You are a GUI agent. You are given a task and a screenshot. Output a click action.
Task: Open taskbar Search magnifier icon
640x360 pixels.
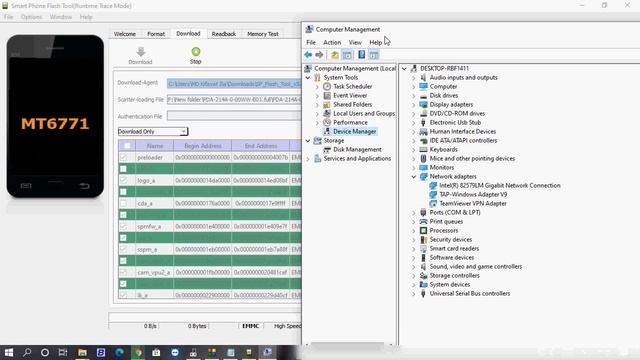[27, 352]
